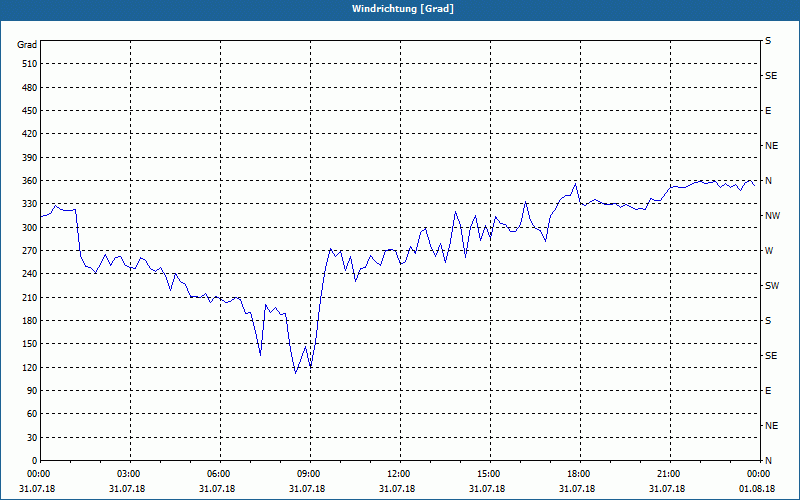
Task: Pick the 360 degree axis label
Action: click(30, 181)
